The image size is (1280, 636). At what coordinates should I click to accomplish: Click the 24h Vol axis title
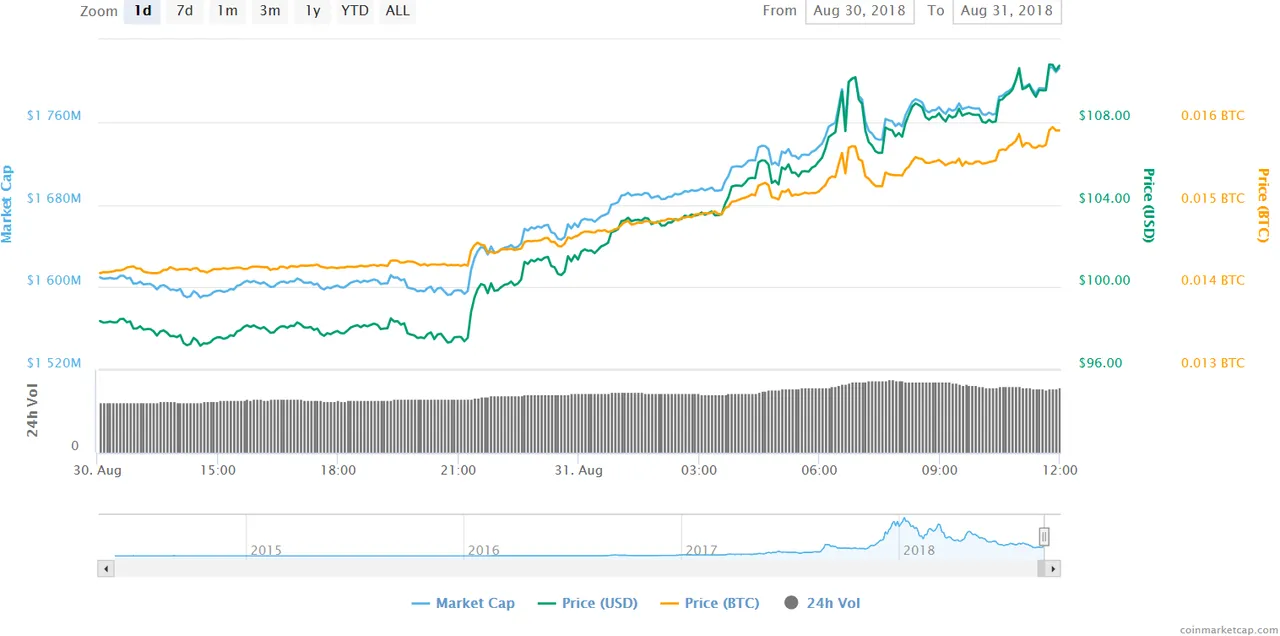click(x=32, y=412)
